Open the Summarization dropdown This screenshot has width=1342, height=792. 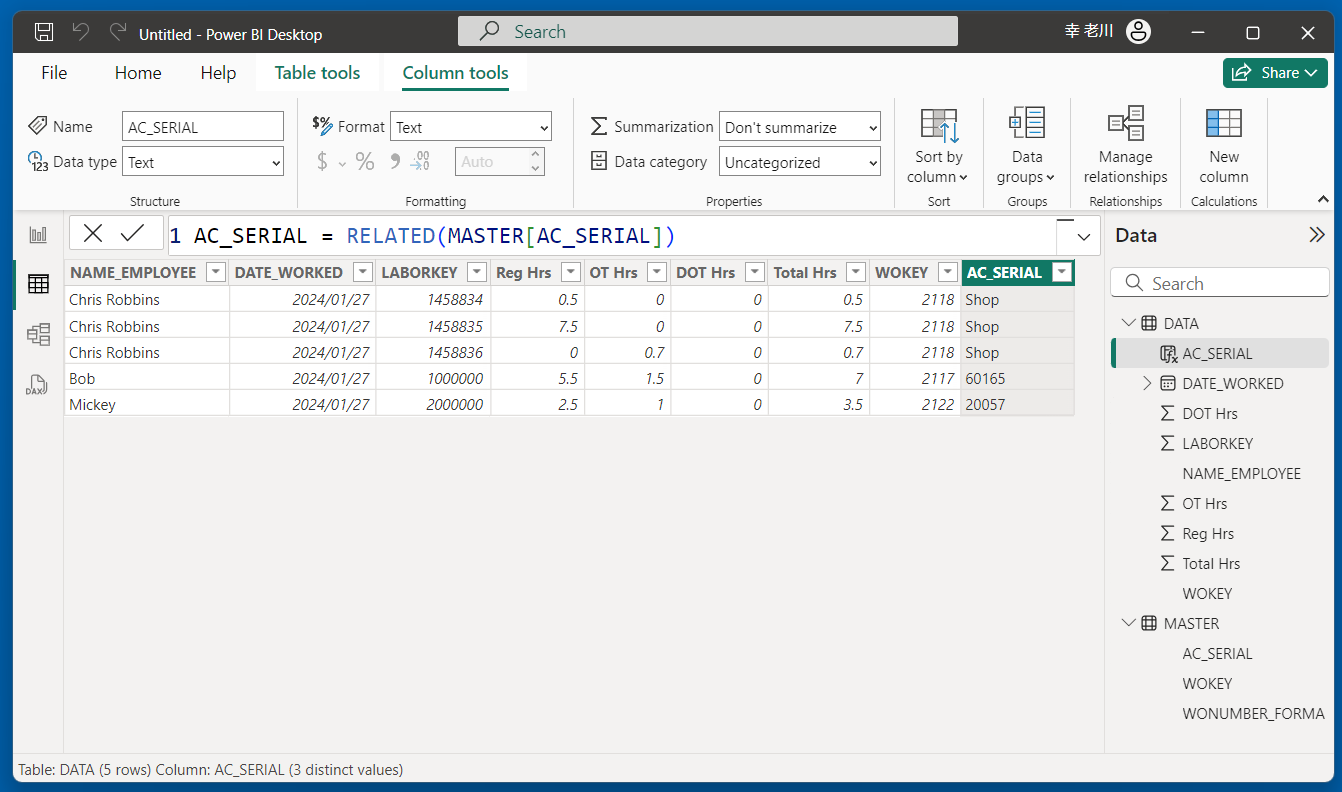point(800,127)
